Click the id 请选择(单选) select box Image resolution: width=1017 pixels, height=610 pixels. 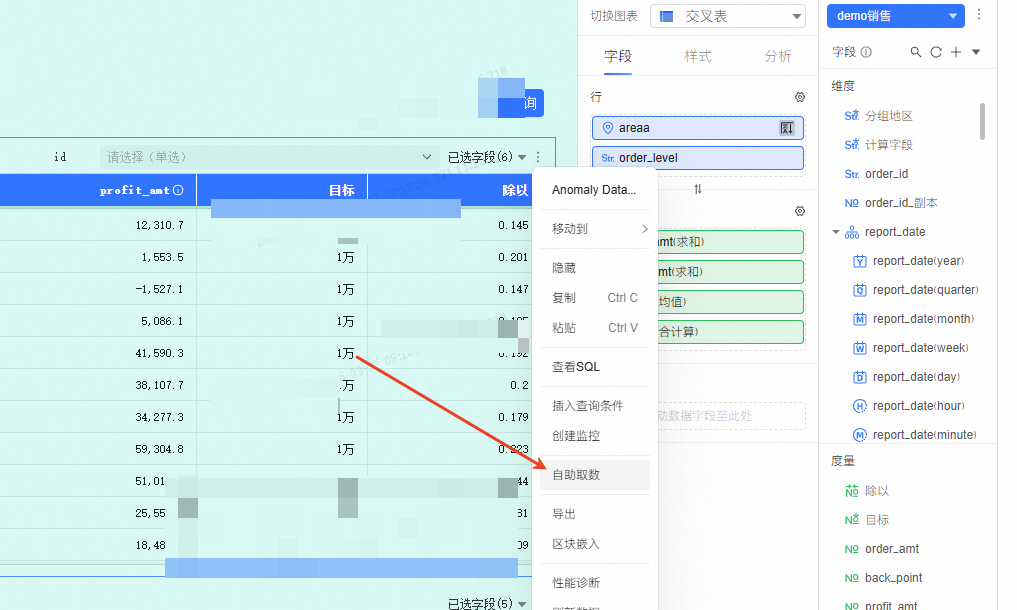point(269,157)
